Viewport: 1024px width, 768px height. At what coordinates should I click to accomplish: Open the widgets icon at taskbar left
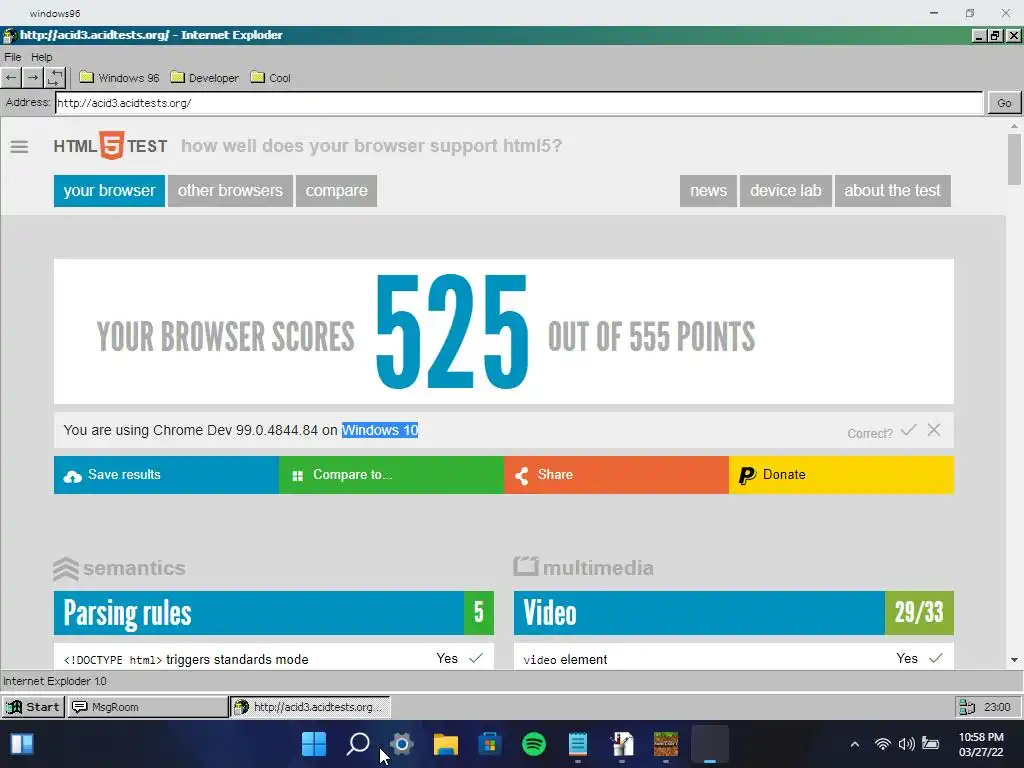22,744
